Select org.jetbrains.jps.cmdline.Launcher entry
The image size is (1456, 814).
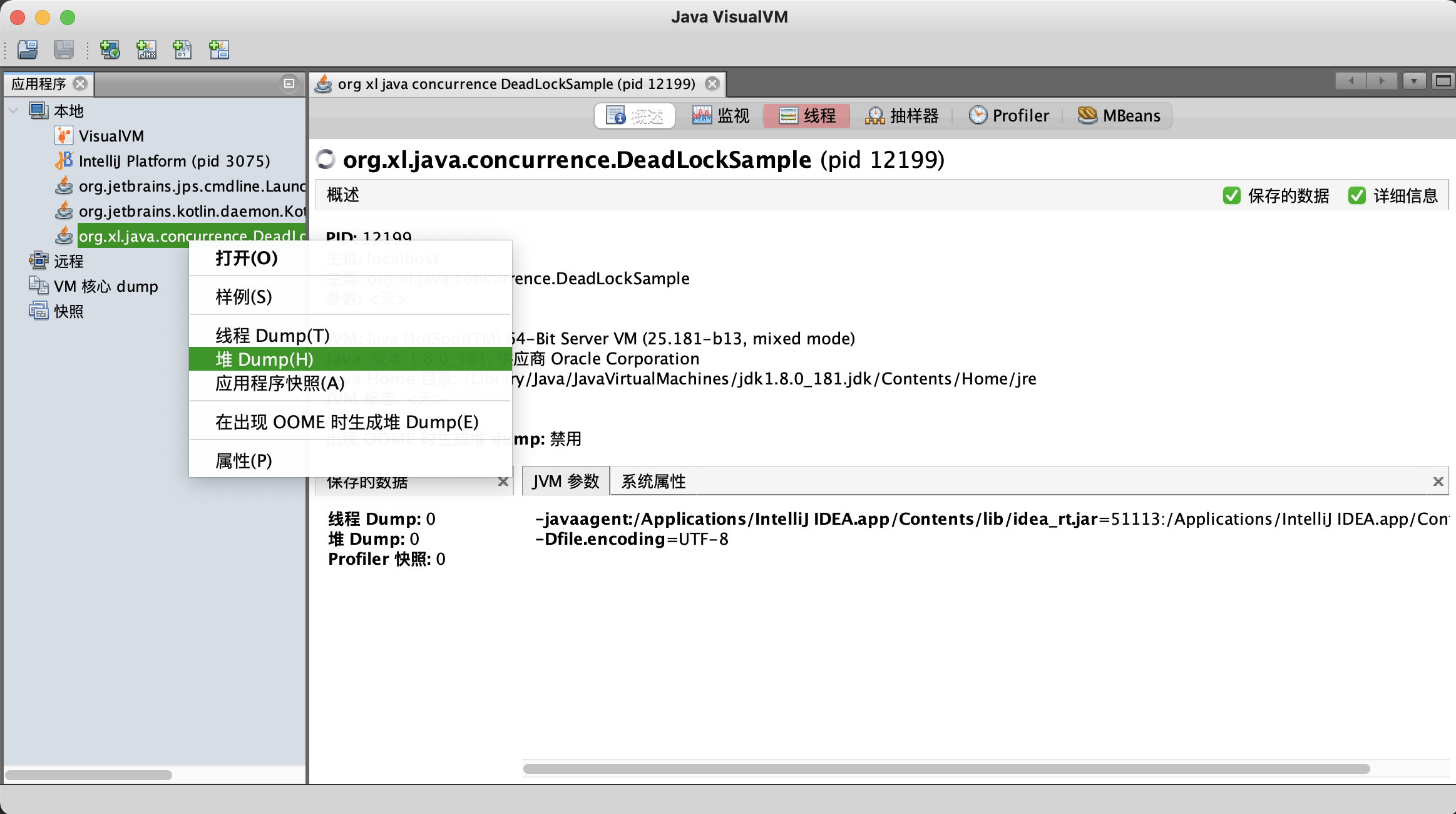coord(192,186)
